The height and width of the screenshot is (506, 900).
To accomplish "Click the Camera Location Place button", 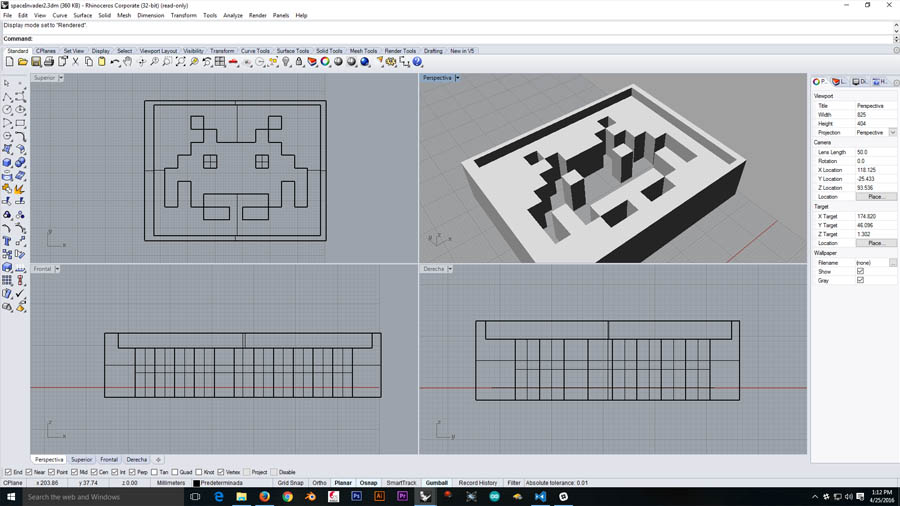I will [875, 197].
